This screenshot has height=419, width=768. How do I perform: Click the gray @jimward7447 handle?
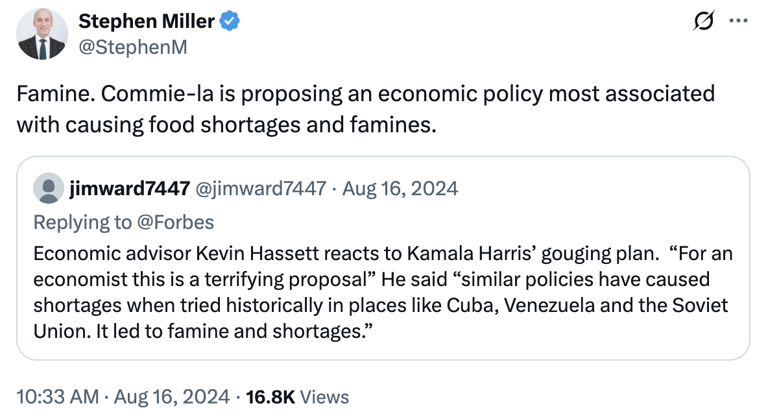[x=261, y=189]
